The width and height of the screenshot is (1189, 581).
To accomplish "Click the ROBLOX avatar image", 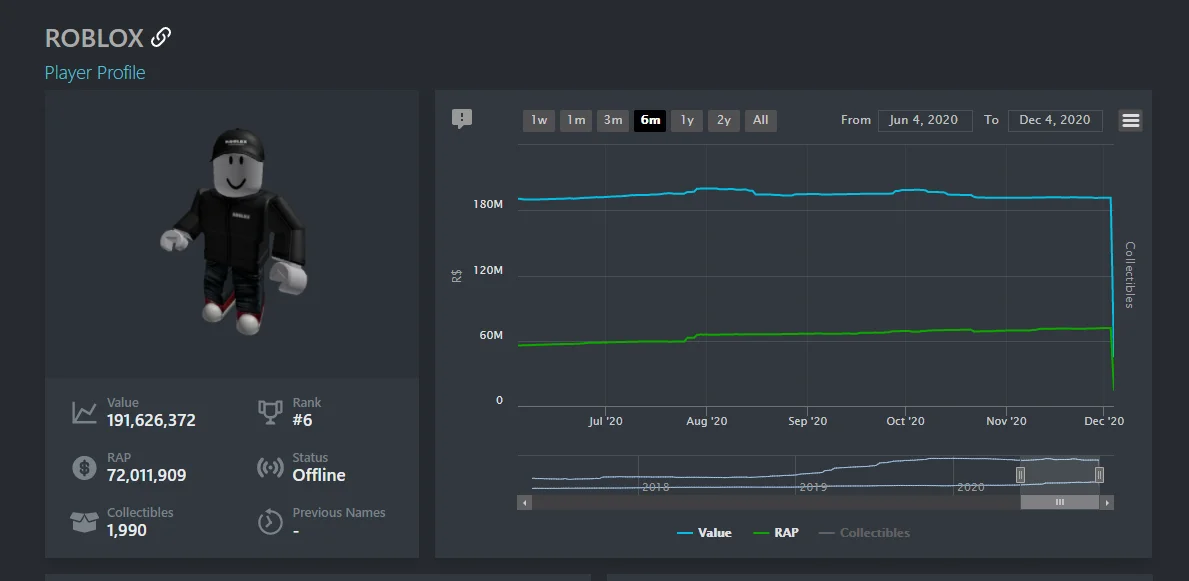I will [234, 231].
